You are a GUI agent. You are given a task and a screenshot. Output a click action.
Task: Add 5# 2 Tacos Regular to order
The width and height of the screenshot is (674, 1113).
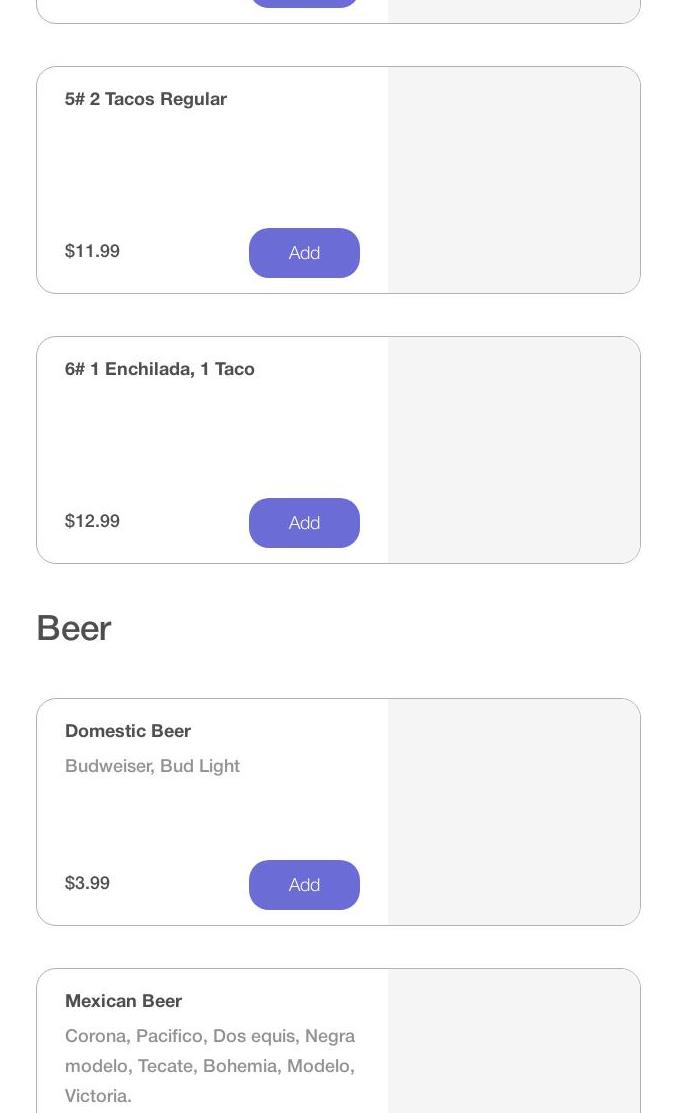304,253
